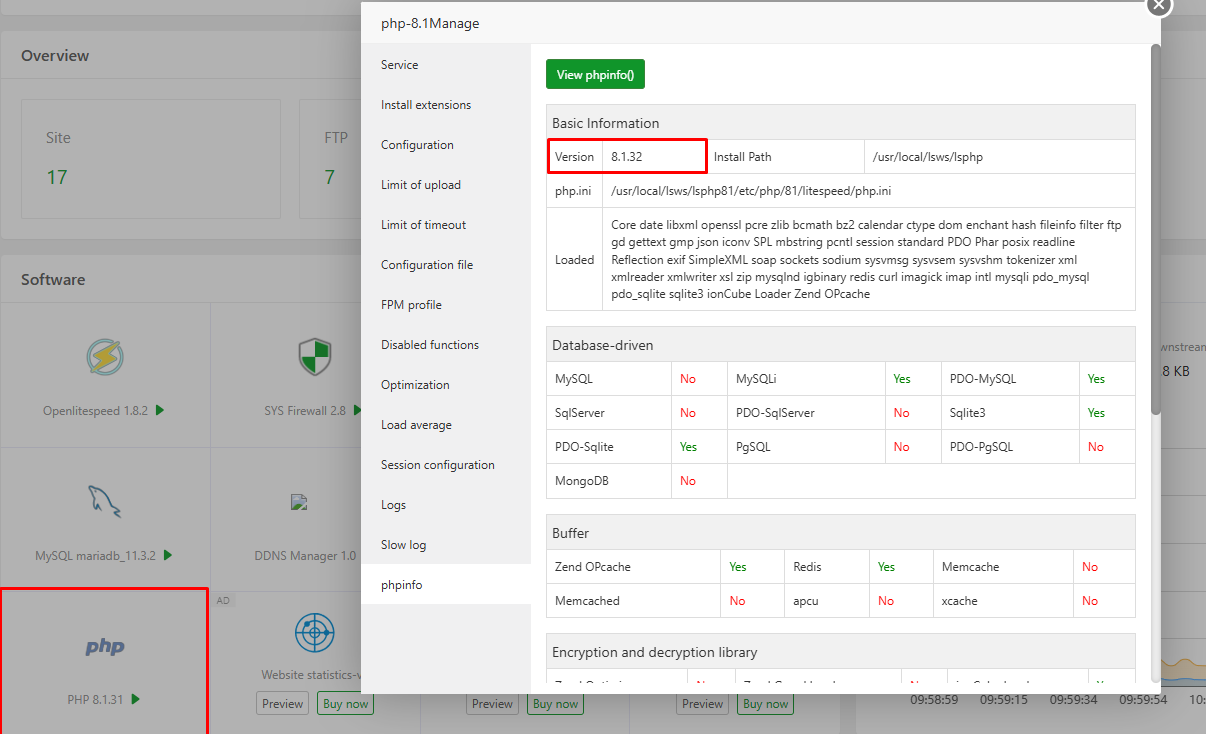Select Disabled functions in sidebar

[x=430, y=345]
